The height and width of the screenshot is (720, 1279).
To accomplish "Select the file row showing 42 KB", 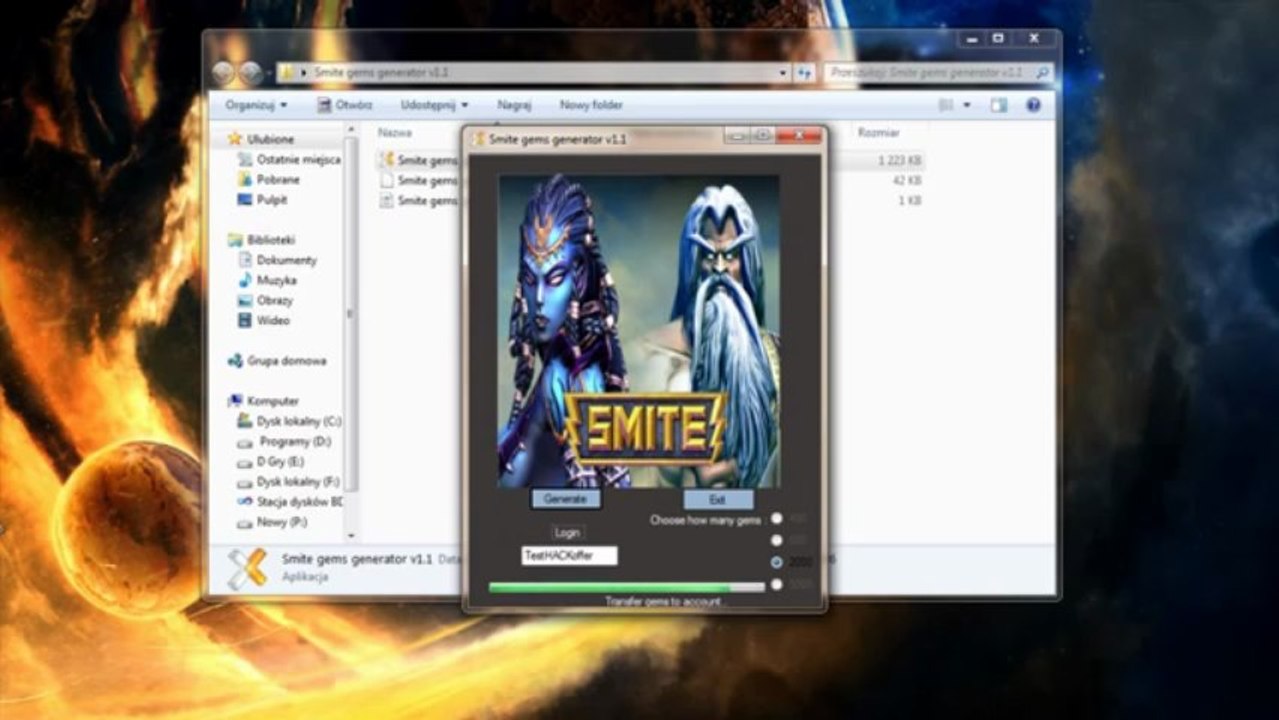I will point(650,180).
